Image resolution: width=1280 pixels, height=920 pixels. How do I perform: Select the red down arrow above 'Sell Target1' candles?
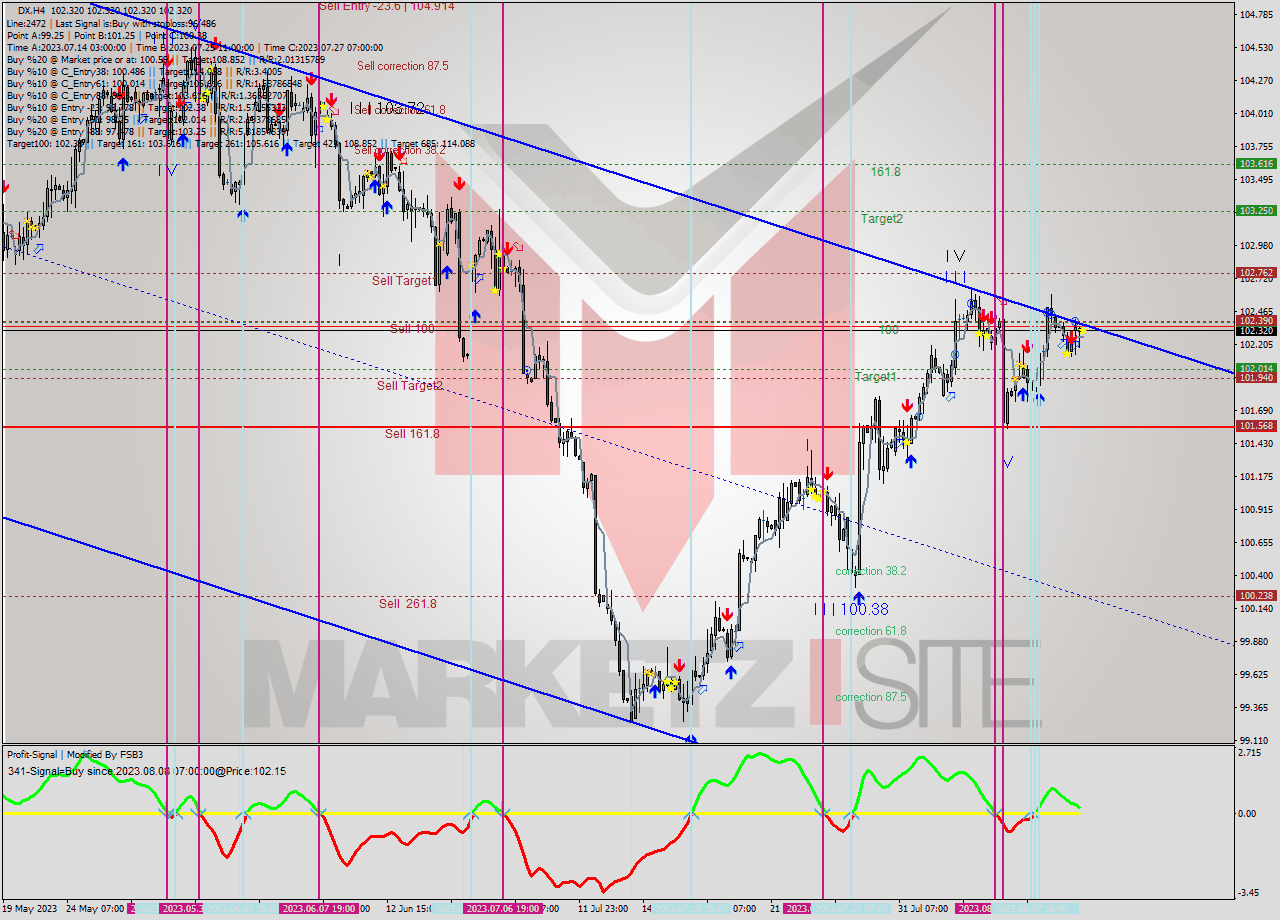point(459,184)
